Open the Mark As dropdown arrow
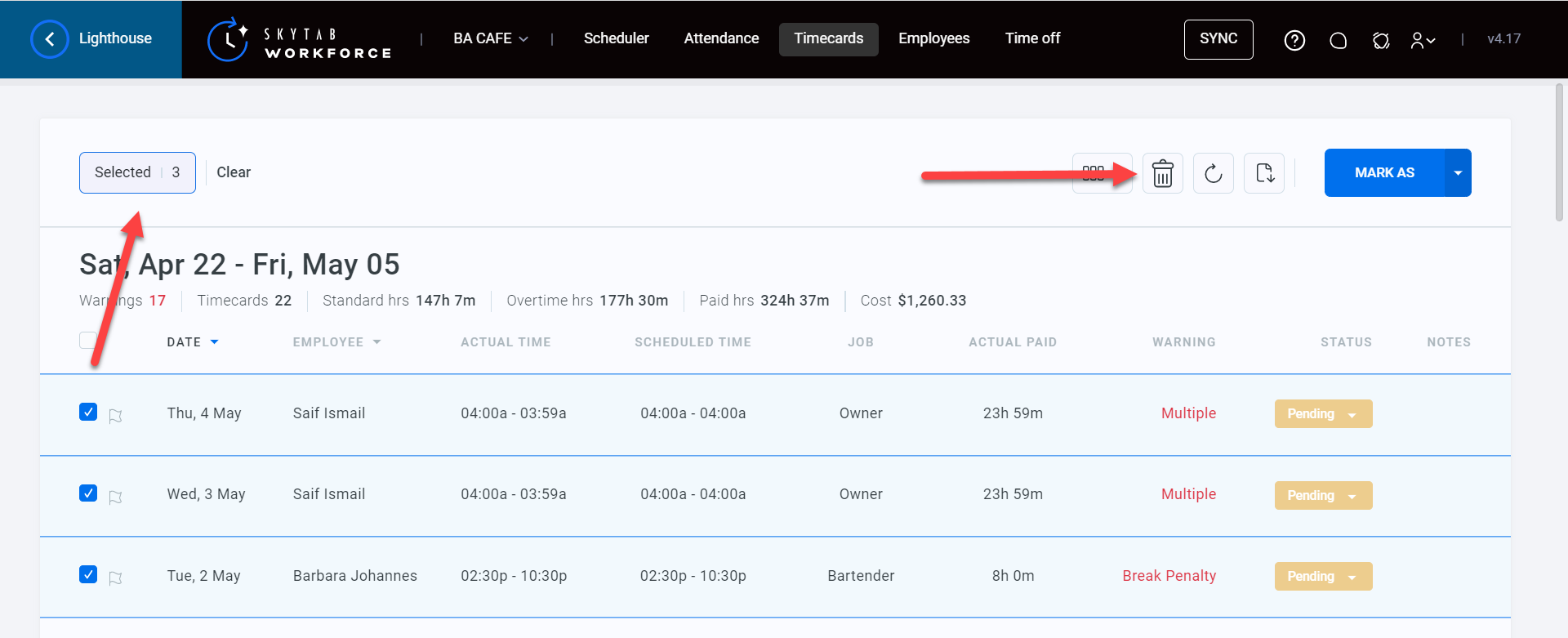The width and height of the screenshot is (1568, 638). pos(1458,173)
